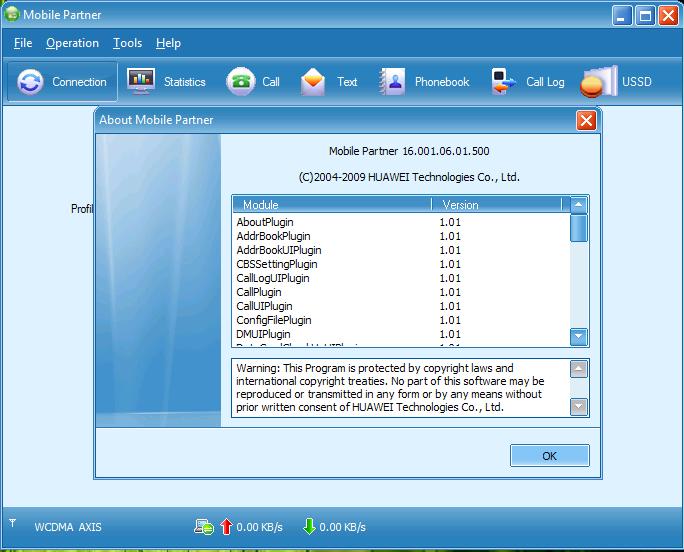
Task: Select the CallLogUIPlugin row
Action: (x=401, y=278)
